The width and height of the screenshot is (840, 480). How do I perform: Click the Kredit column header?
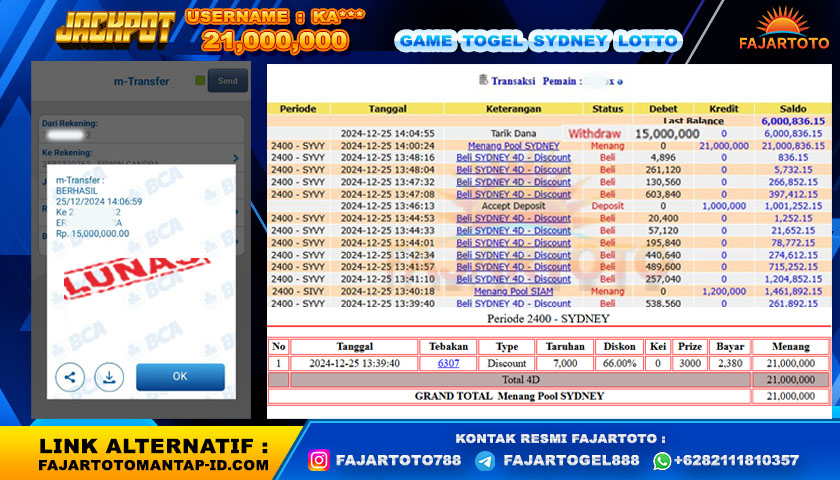(x=724, y=109)
